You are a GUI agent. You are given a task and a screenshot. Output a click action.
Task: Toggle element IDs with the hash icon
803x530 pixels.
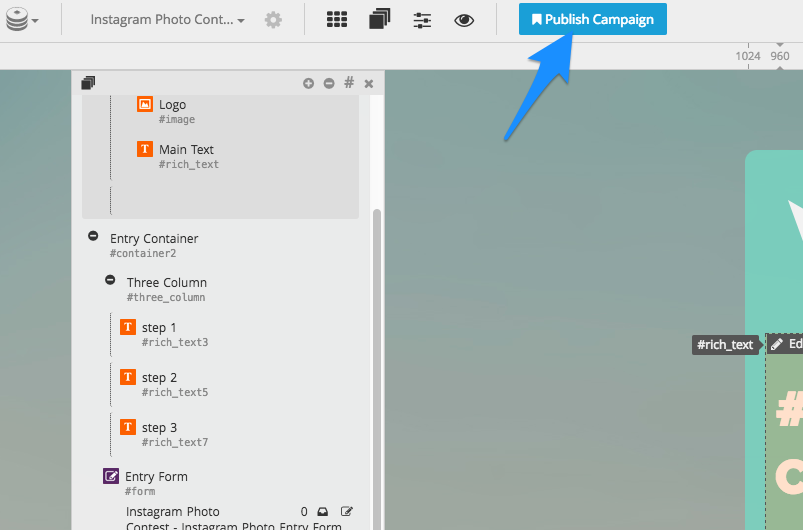[x=349, y=83]
